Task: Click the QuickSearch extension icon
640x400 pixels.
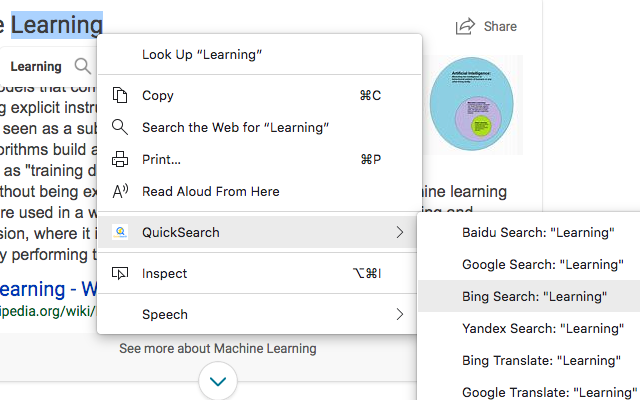Action: tap(120, 233)
